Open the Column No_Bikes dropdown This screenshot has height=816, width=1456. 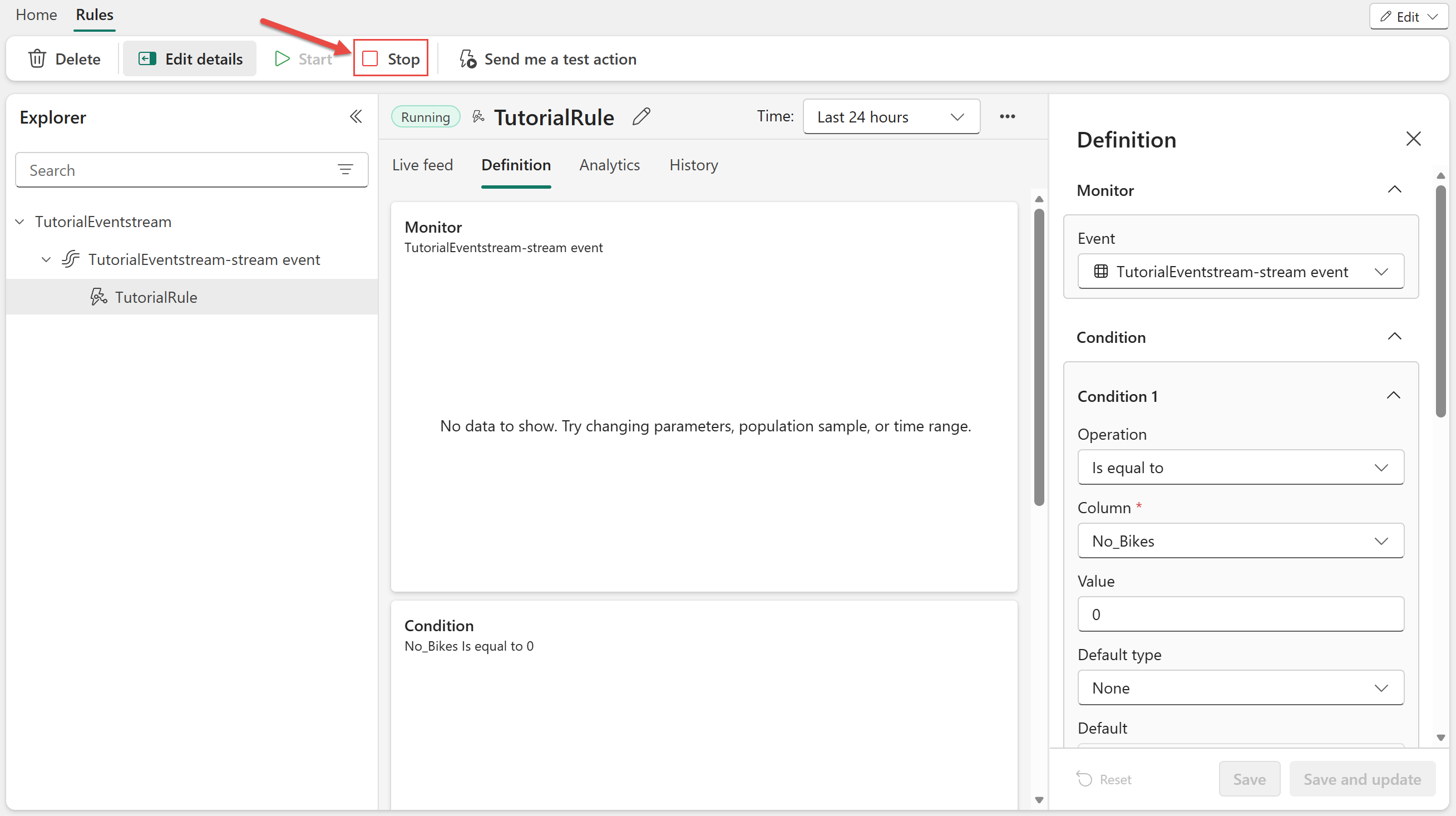1240,541
